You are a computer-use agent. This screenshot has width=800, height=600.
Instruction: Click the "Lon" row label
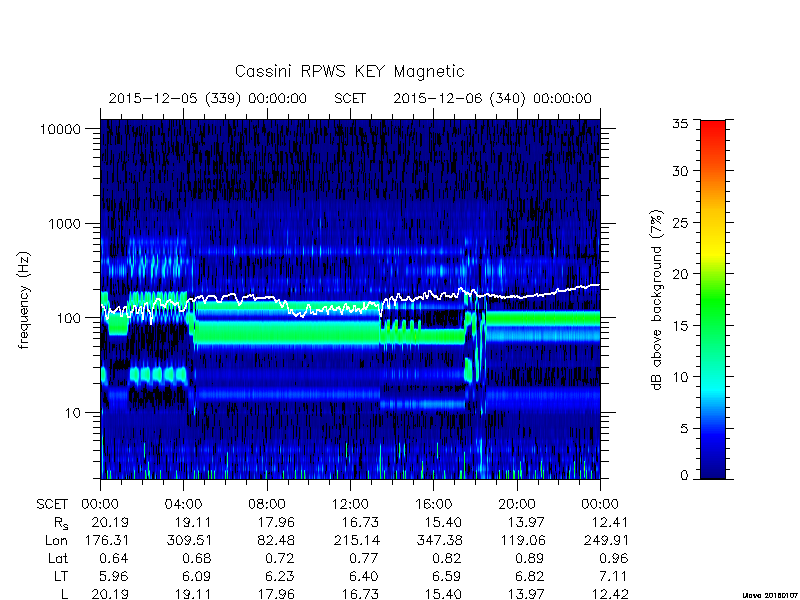point(56,540)
